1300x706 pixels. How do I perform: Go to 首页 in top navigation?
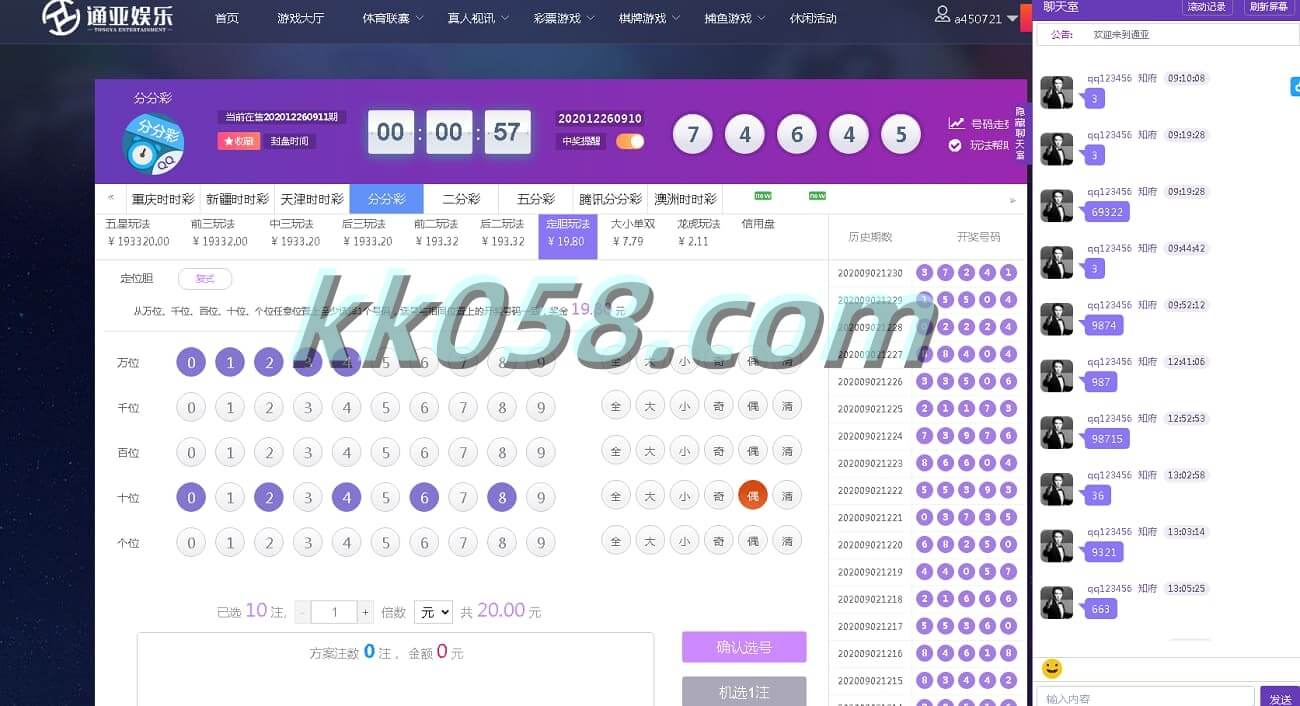[x=227, y=18]
